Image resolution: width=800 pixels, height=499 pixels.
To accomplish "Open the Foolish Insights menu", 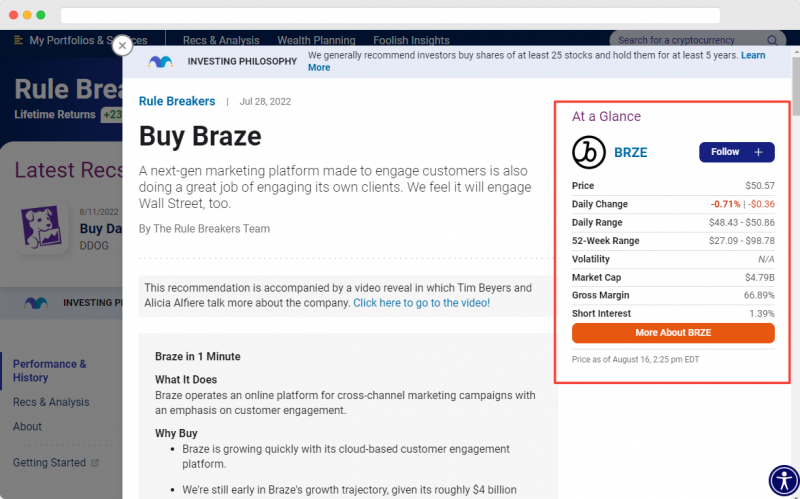I will coord(411,40).
